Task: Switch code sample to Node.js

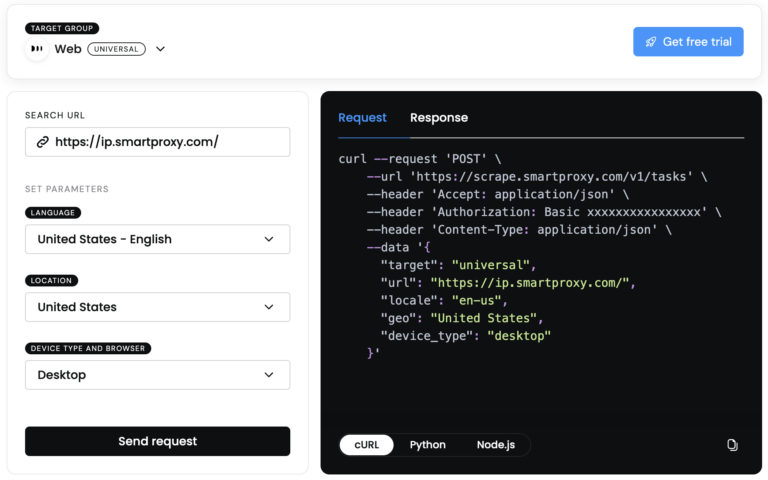Action: pyautogui.click(x=496, y=445)
